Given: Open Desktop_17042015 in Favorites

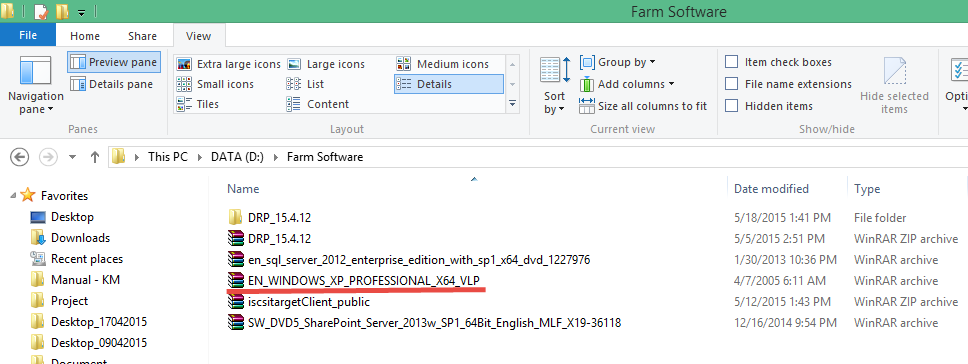Looking at the screenshot, I should tap(99, 321).
